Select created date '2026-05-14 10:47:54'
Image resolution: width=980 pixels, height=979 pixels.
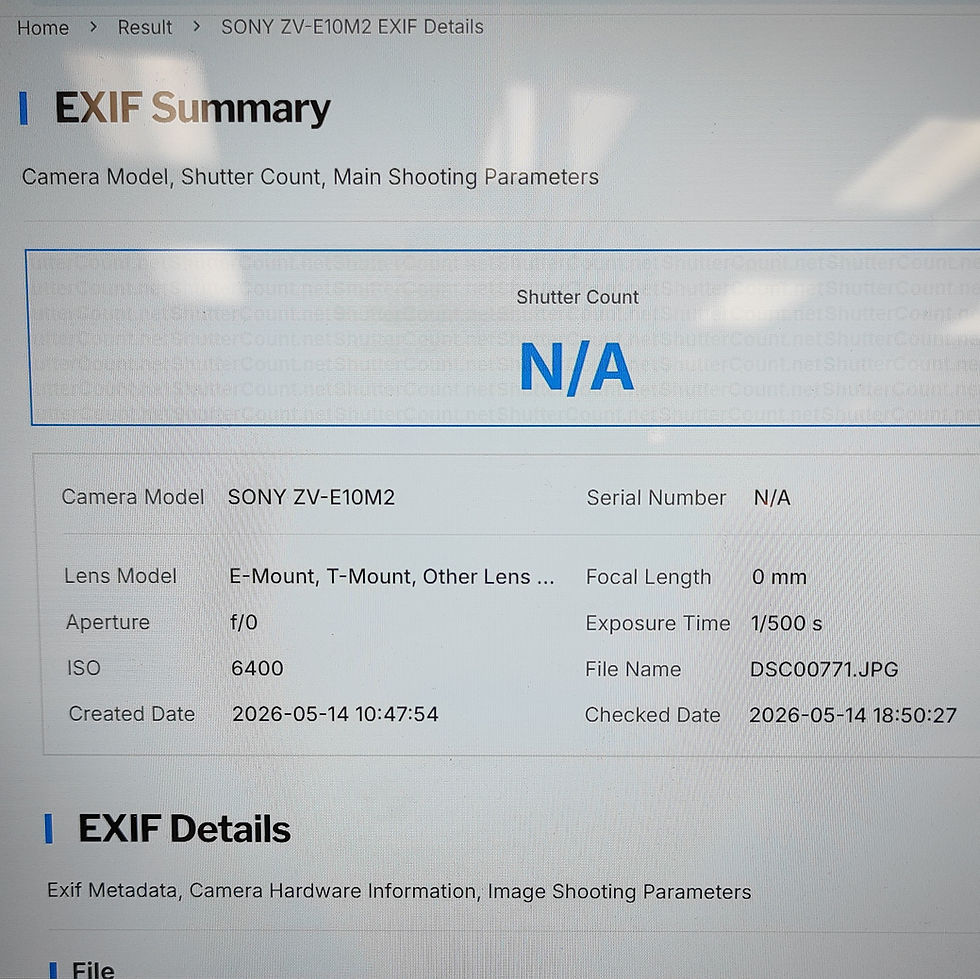click(335, 714)
